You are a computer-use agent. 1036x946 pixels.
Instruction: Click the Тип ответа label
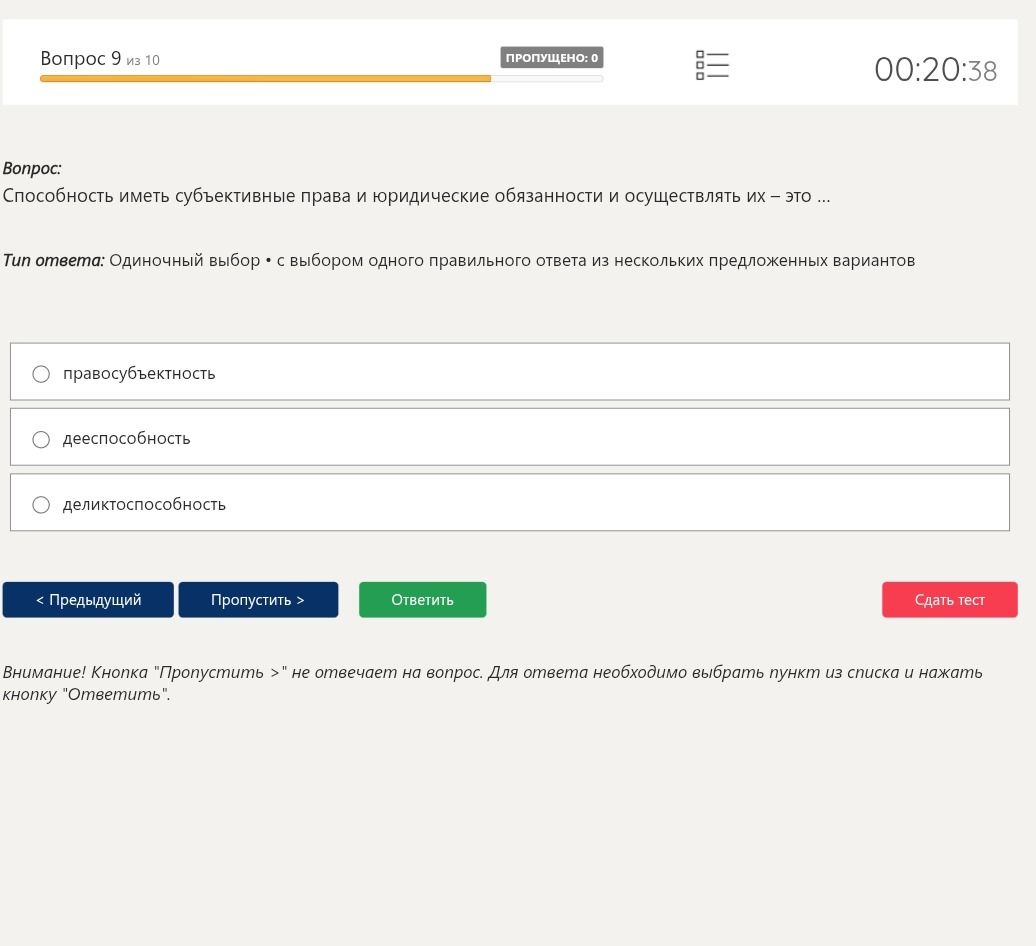54,260
